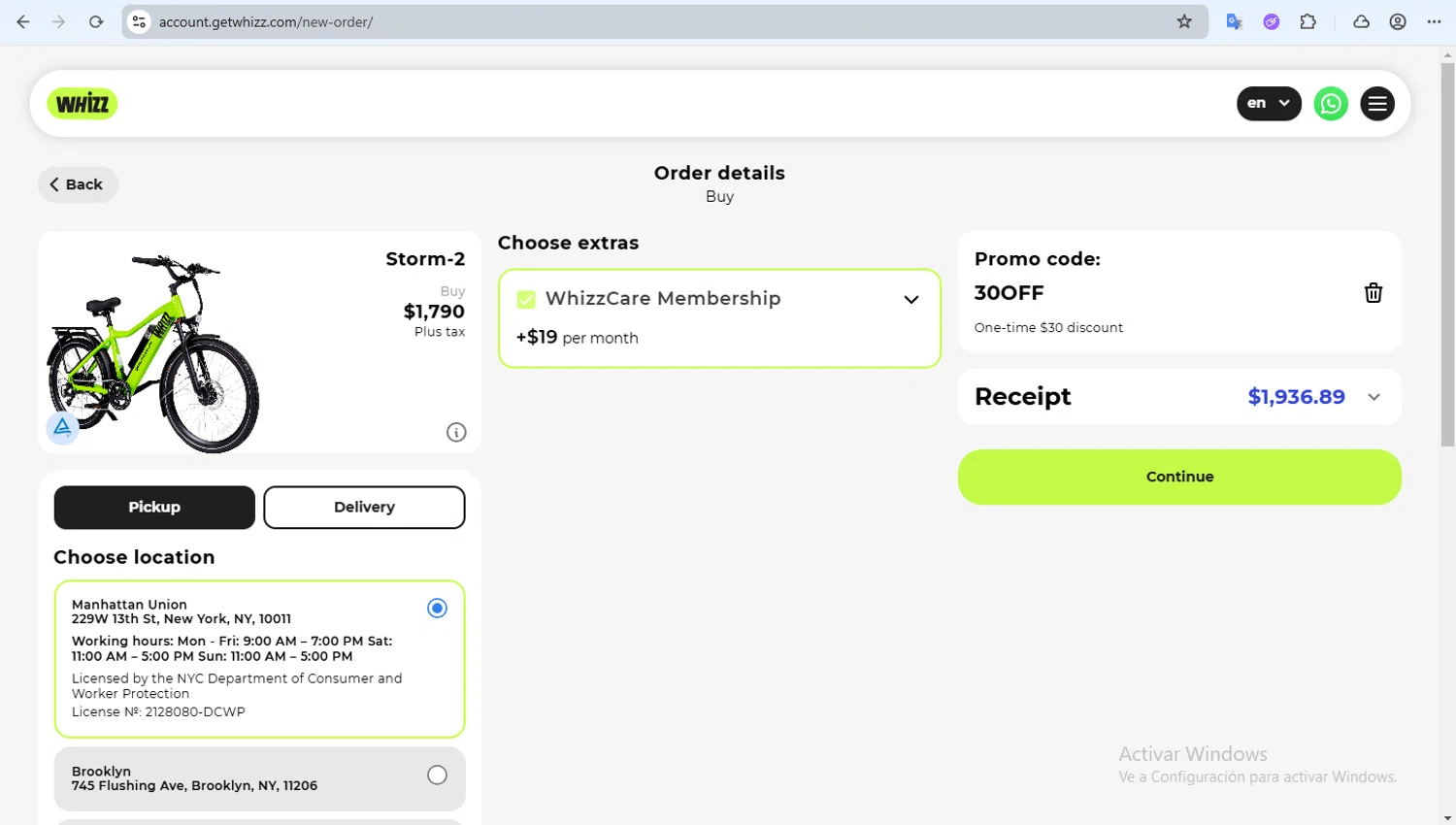Screen dimensions: 1456x825
Task: Select Manhattan Union radio button
Action: click(438, 609)
